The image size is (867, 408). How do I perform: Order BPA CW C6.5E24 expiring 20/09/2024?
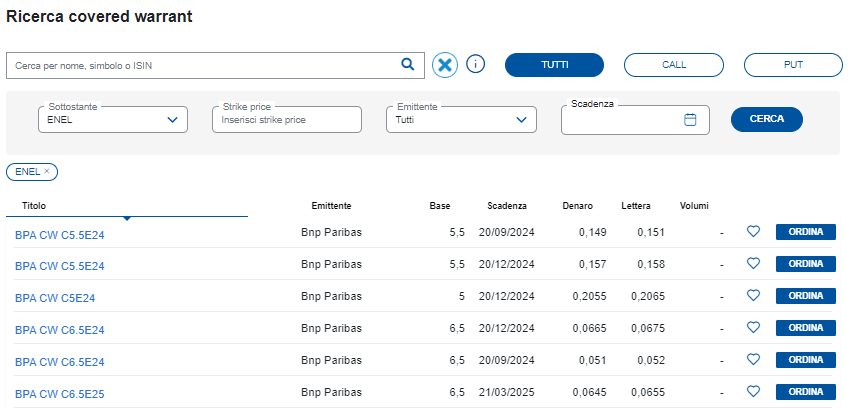[806, 360]
